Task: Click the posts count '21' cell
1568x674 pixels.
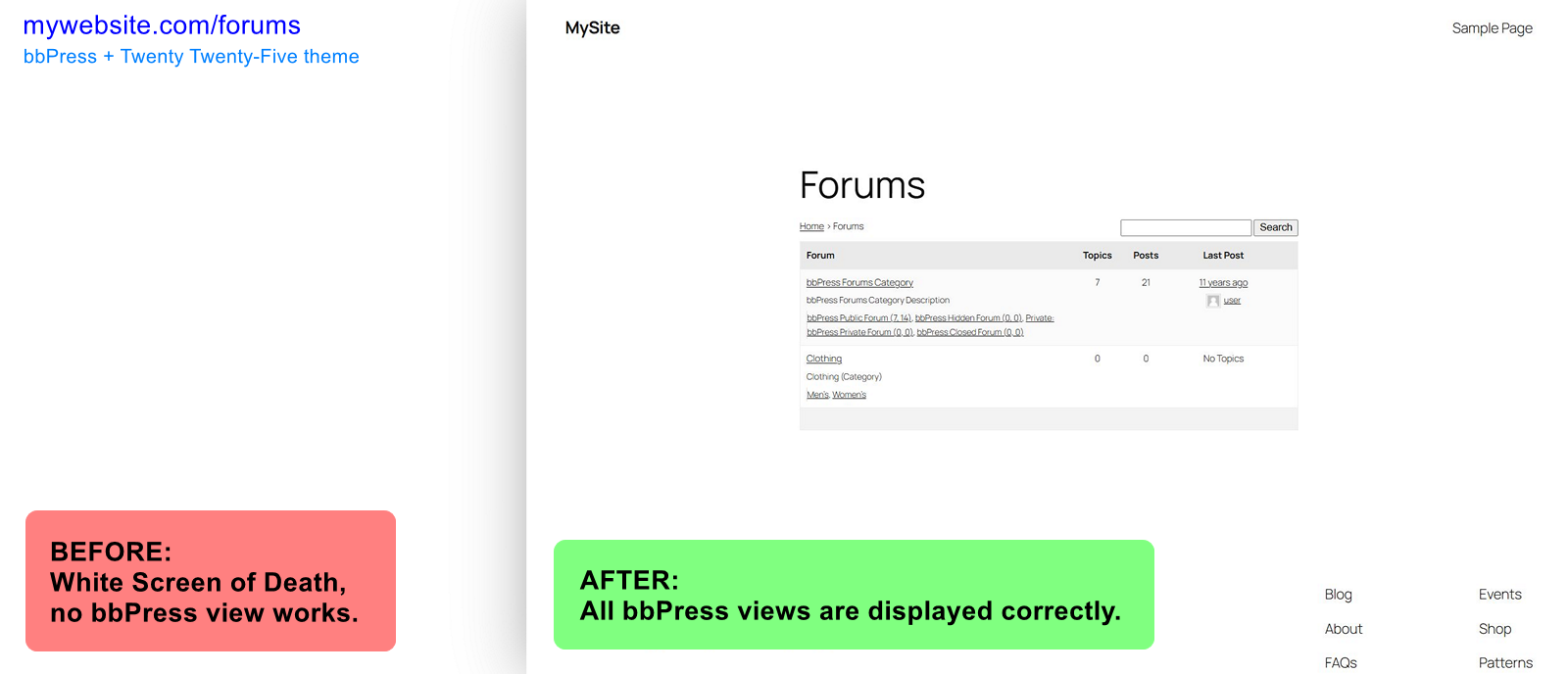Action: pos(1146,282)
